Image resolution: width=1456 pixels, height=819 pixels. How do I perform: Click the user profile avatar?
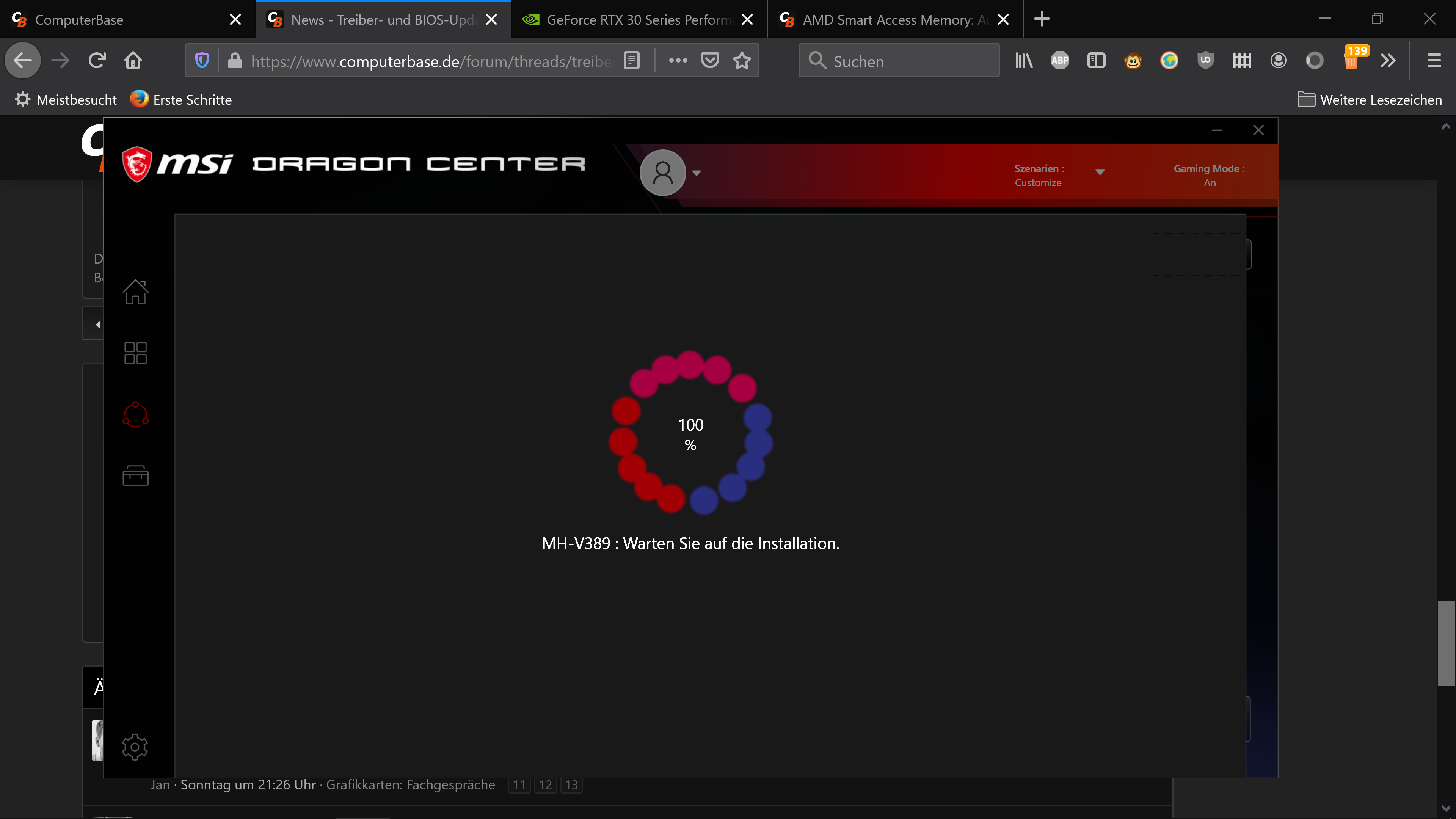coord(662,173)
